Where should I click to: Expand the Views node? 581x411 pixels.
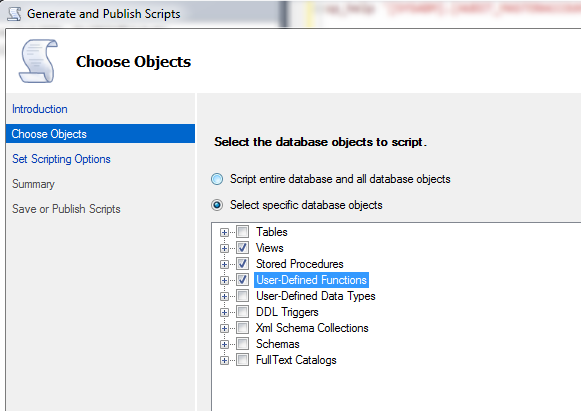(224, 248)
